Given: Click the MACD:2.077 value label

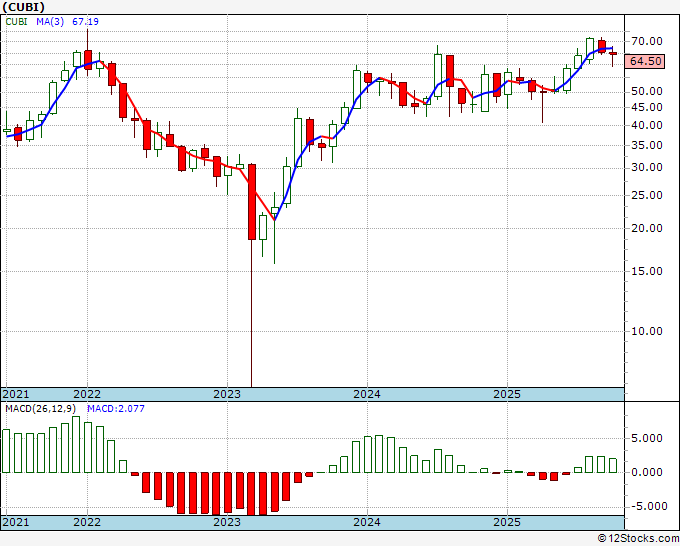Looking at the screenshot, I should click(x=116, y=409).
